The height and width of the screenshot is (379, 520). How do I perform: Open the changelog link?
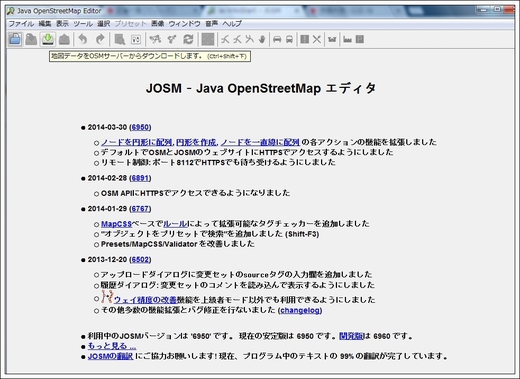click(300, 310)
